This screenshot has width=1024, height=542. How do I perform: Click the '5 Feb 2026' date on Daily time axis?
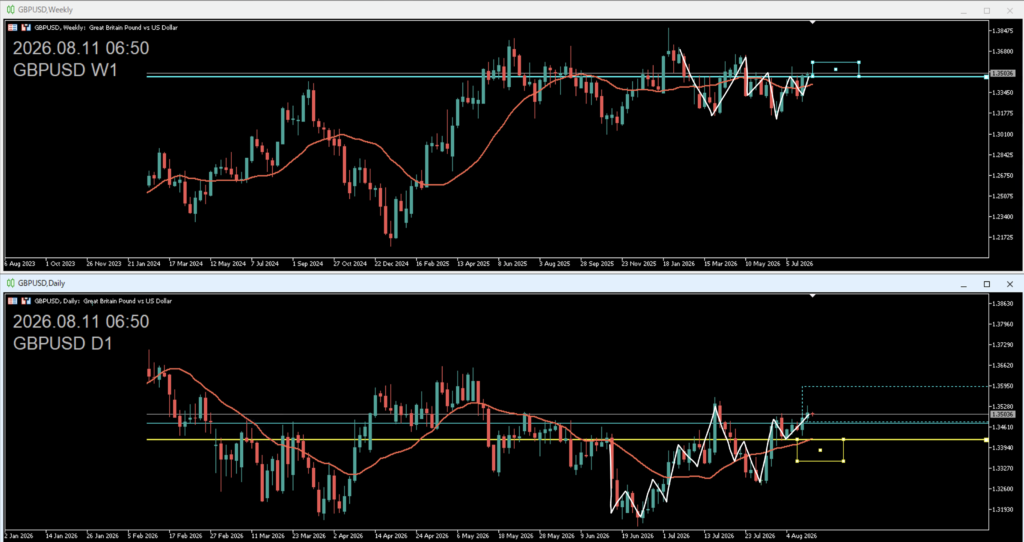click(x=143, y=535)
